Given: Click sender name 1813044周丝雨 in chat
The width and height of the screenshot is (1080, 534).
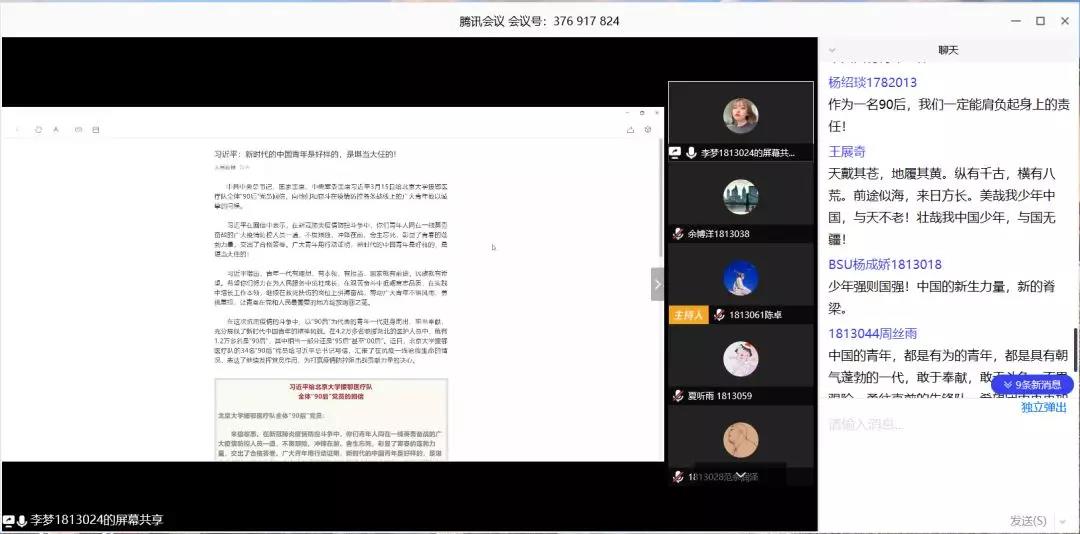Looking at the screenshot, I should click(872, 333).
